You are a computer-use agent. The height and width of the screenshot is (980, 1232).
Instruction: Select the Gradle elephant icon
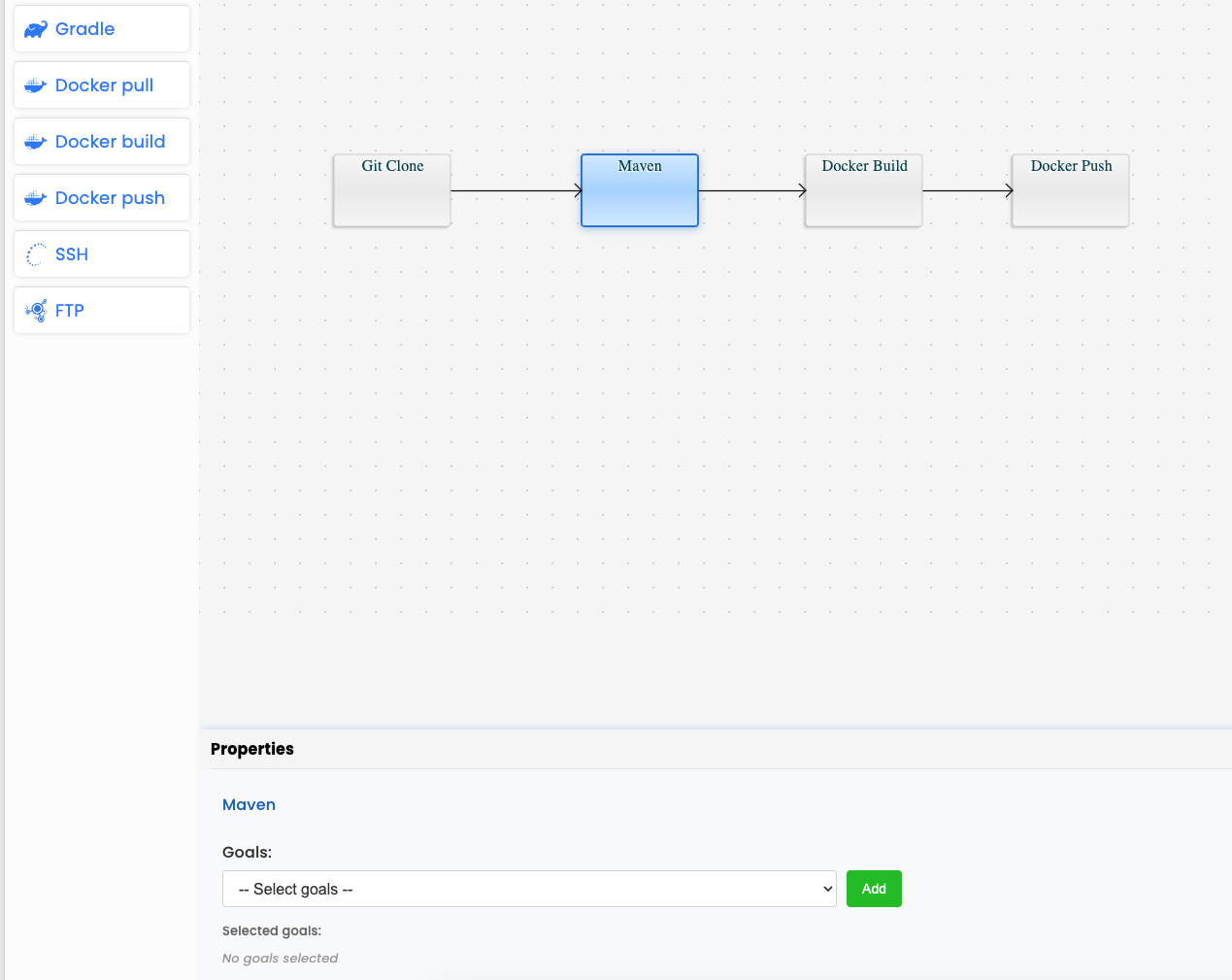(35, 28)
